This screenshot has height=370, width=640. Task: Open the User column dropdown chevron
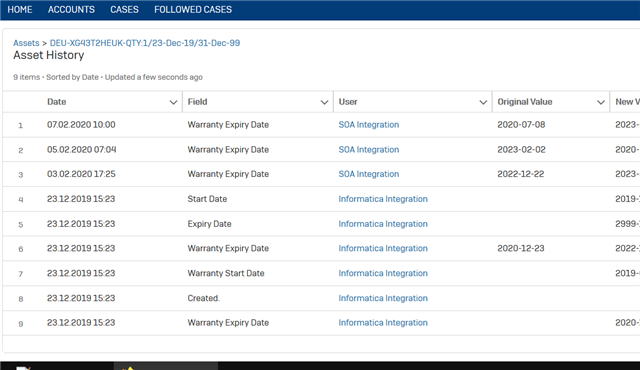point(483,102)
